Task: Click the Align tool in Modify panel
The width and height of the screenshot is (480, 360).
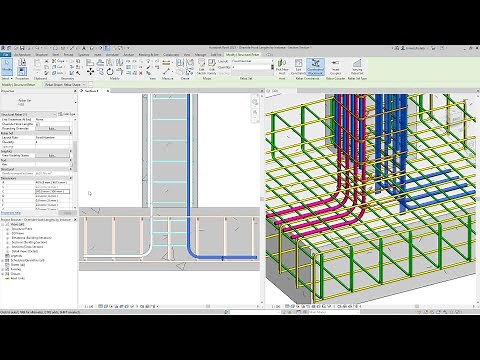Action: click(x=90, y=62)
